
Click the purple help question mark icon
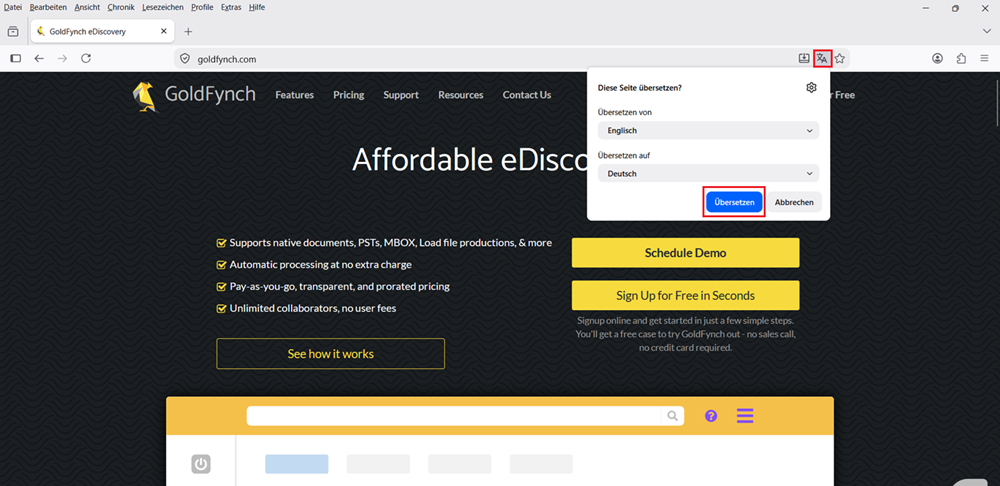[711, 416]
